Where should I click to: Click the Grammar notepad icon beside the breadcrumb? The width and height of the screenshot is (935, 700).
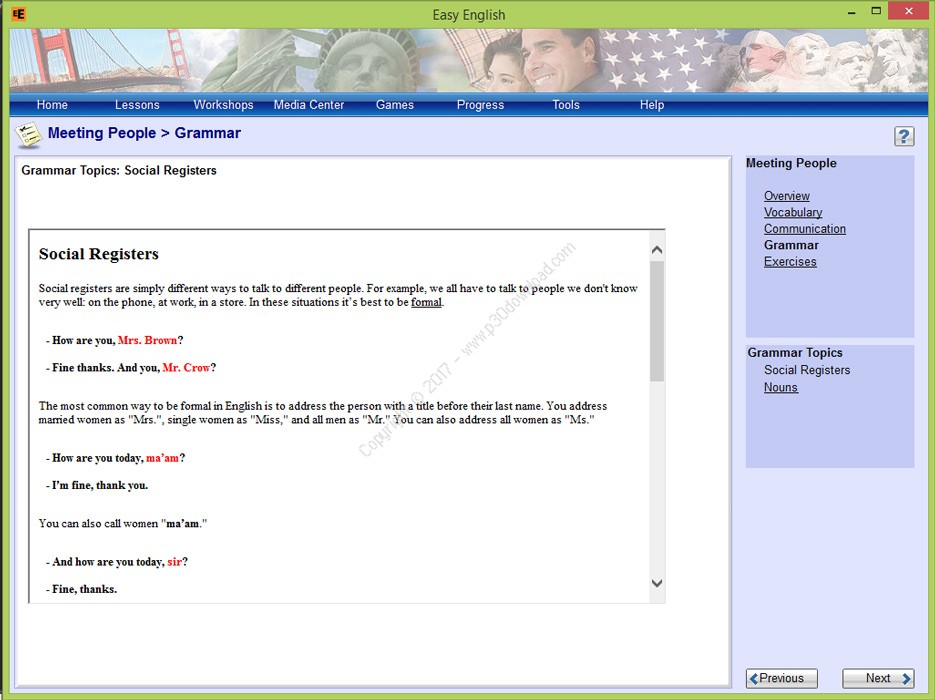(x=29, y=135)
